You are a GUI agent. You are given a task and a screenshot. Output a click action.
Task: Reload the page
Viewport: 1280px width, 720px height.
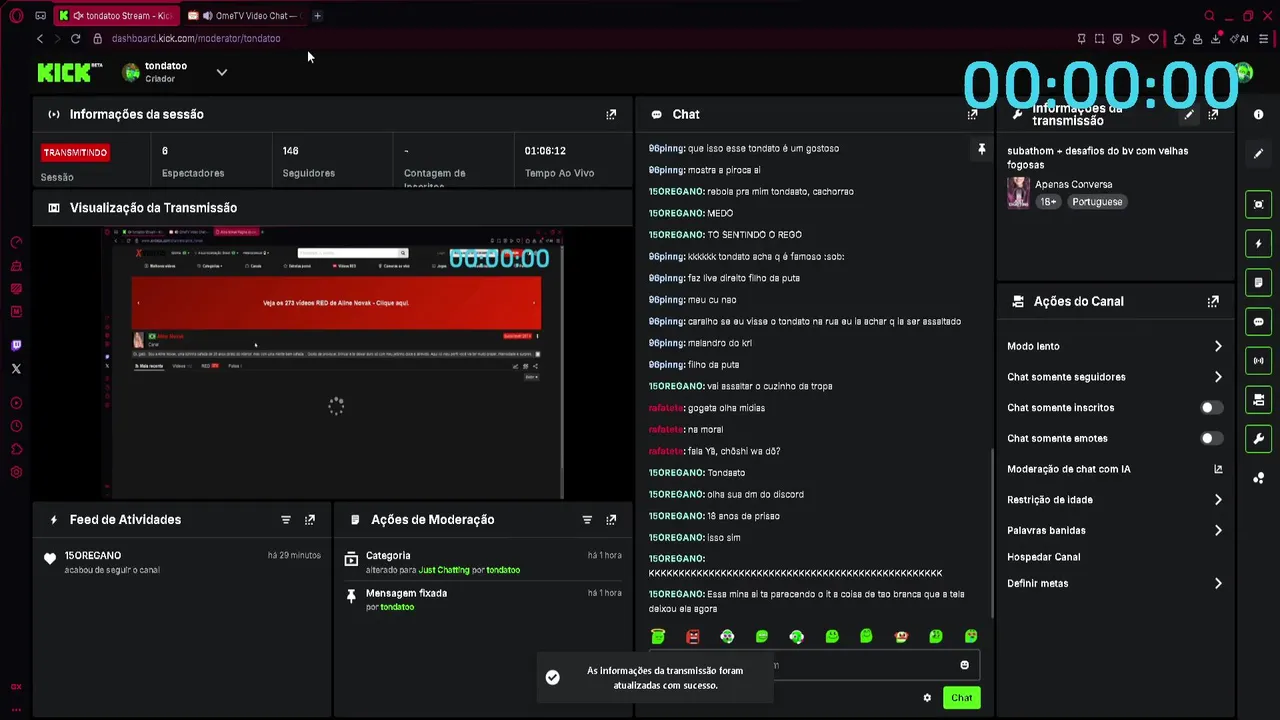(x=75, y=39)
